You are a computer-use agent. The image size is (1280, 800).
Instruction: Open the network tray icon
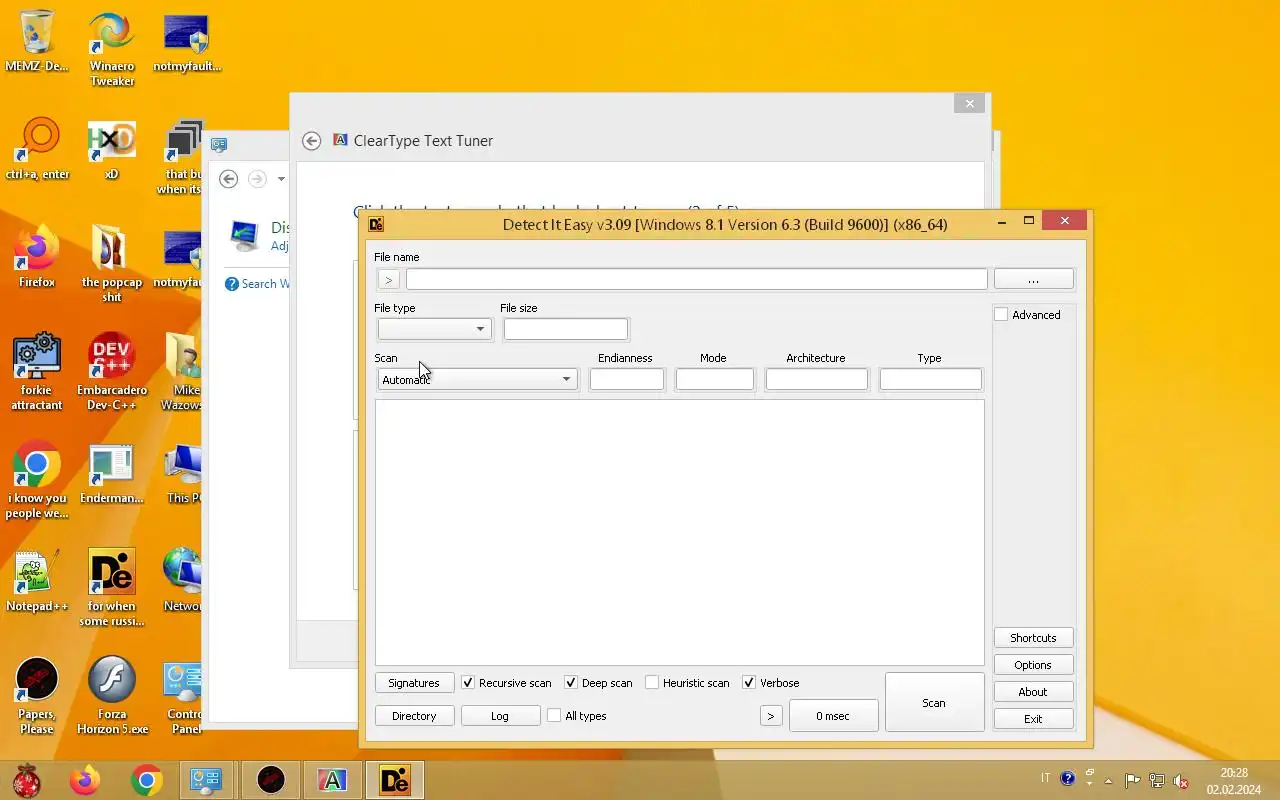[x=1156, y=781]
